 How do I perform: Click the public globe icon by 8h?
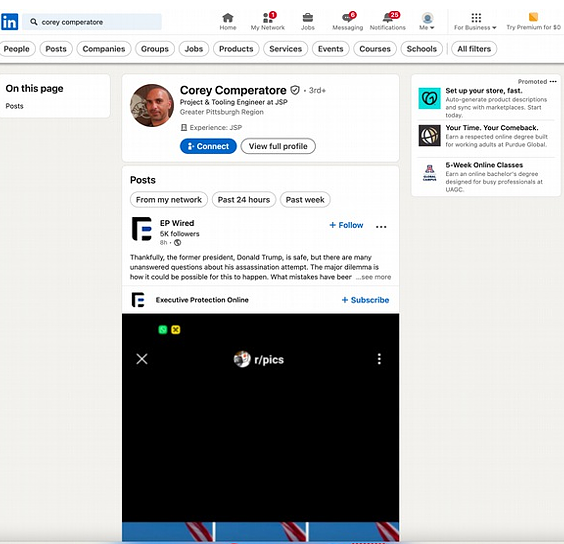tap(177, 243)
